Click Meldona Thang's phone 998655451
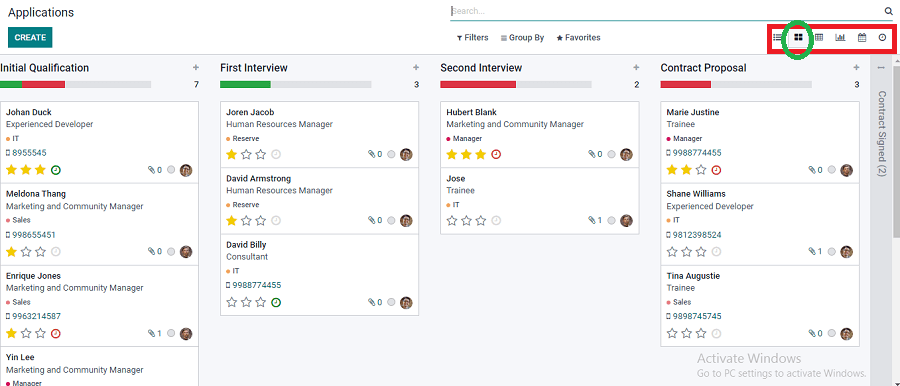The width and height of the screenshot is (900, 386). pos(34,235)
